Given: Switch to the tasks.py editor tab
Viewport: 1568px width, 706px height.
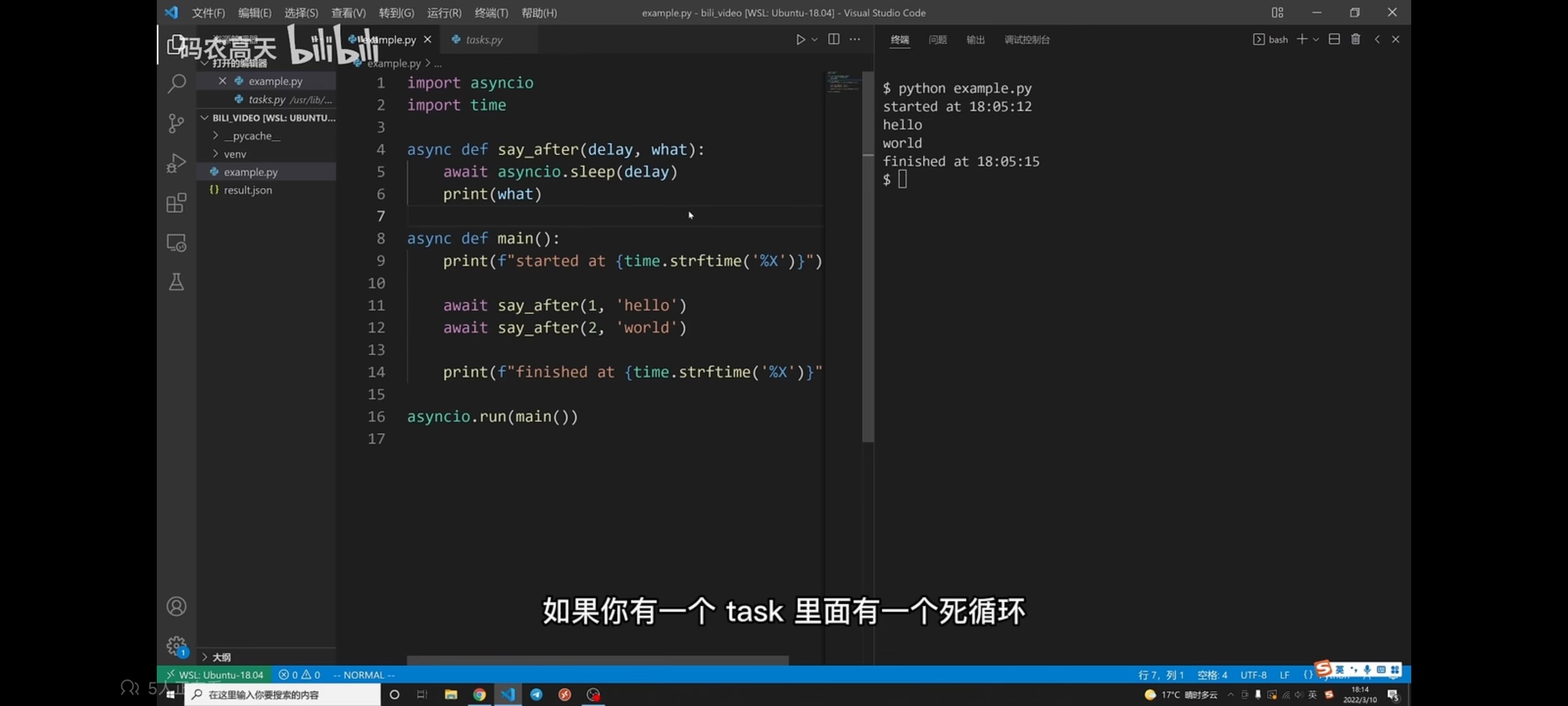Looking at the screenshot, I should pos(484,40).
